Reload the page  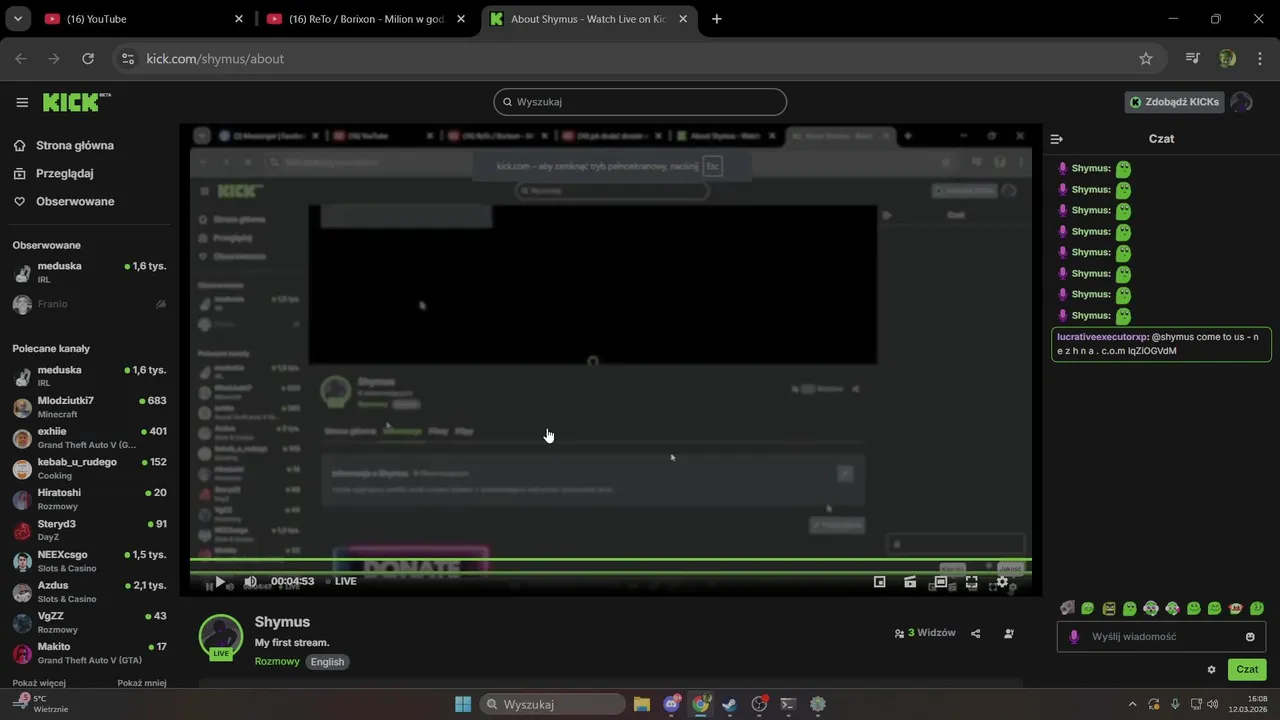click(x=88, y=59)
